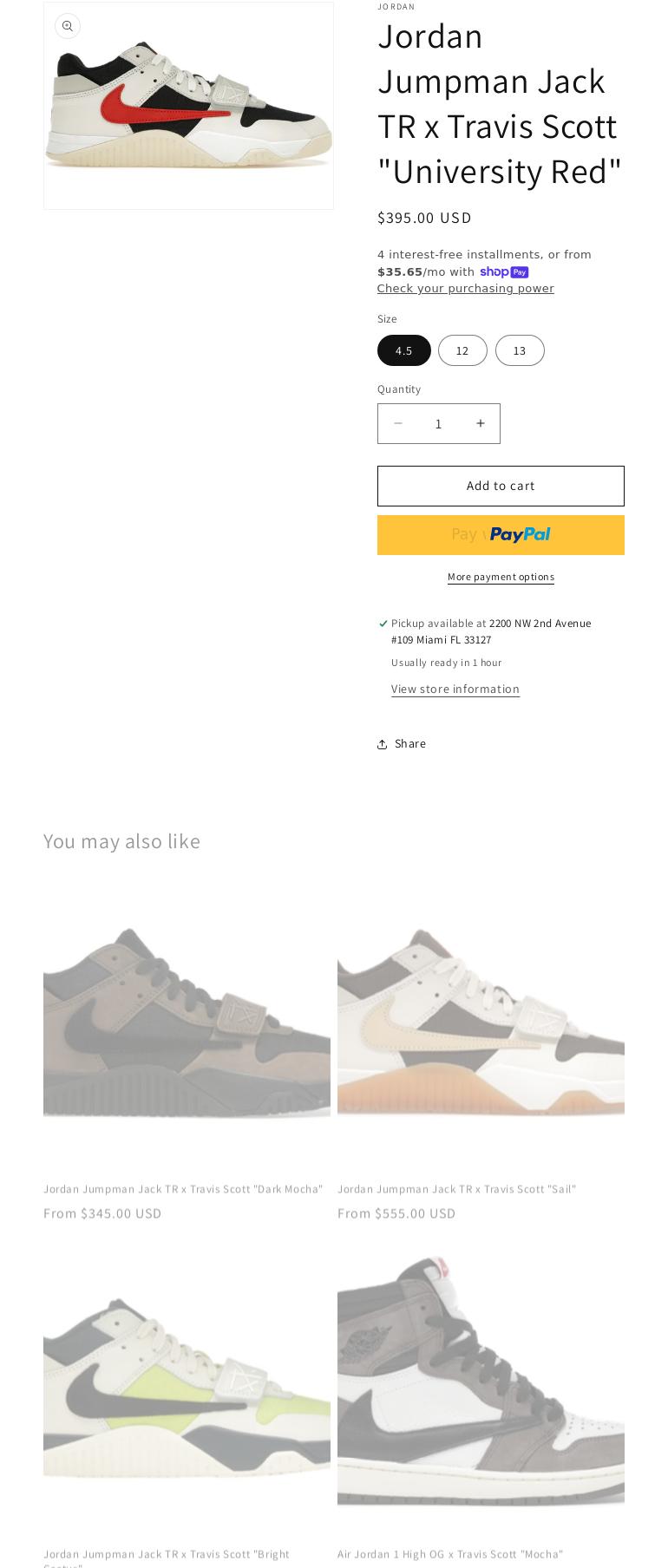Image resolution: width=668 pixels, height=1568 pixels.
Task: Click the pickup availability checkmark icon
Action: pos(383,624)
